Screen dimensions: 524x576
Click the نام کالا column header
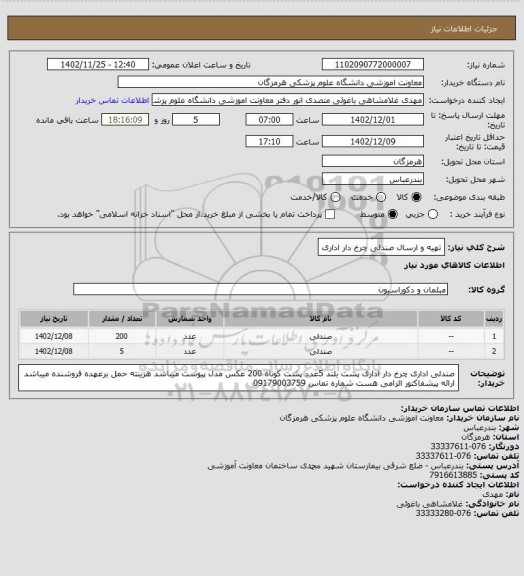(320, 318)
